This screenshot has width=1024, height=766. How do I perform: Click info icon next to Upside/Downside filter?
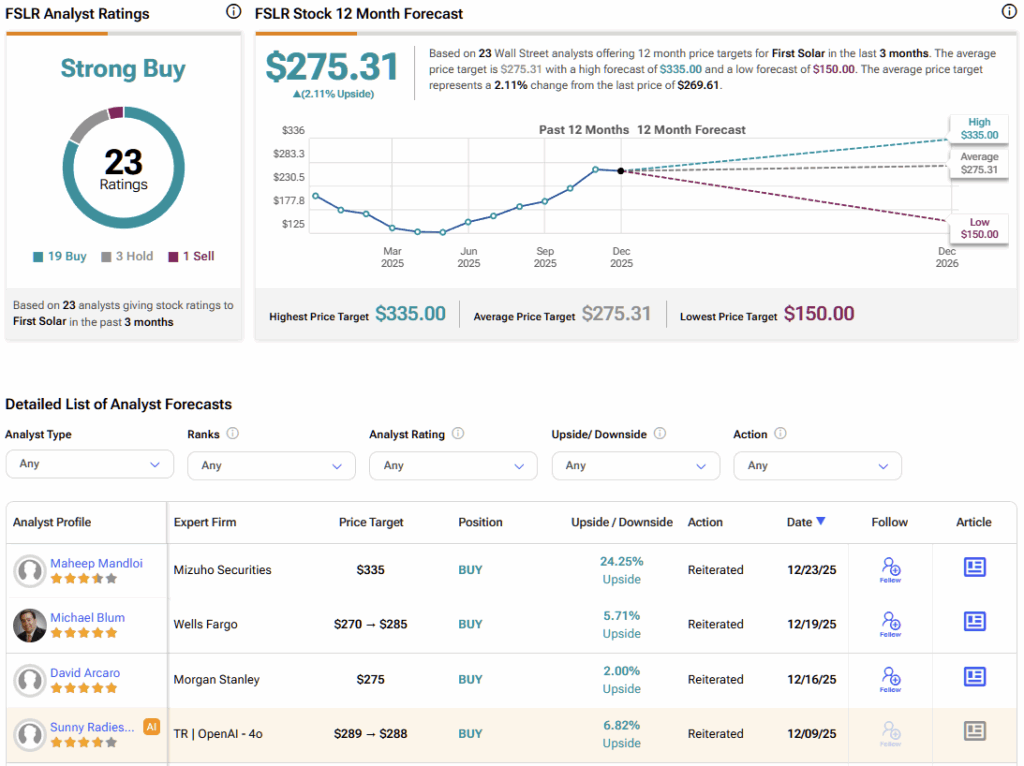[658, 434]
